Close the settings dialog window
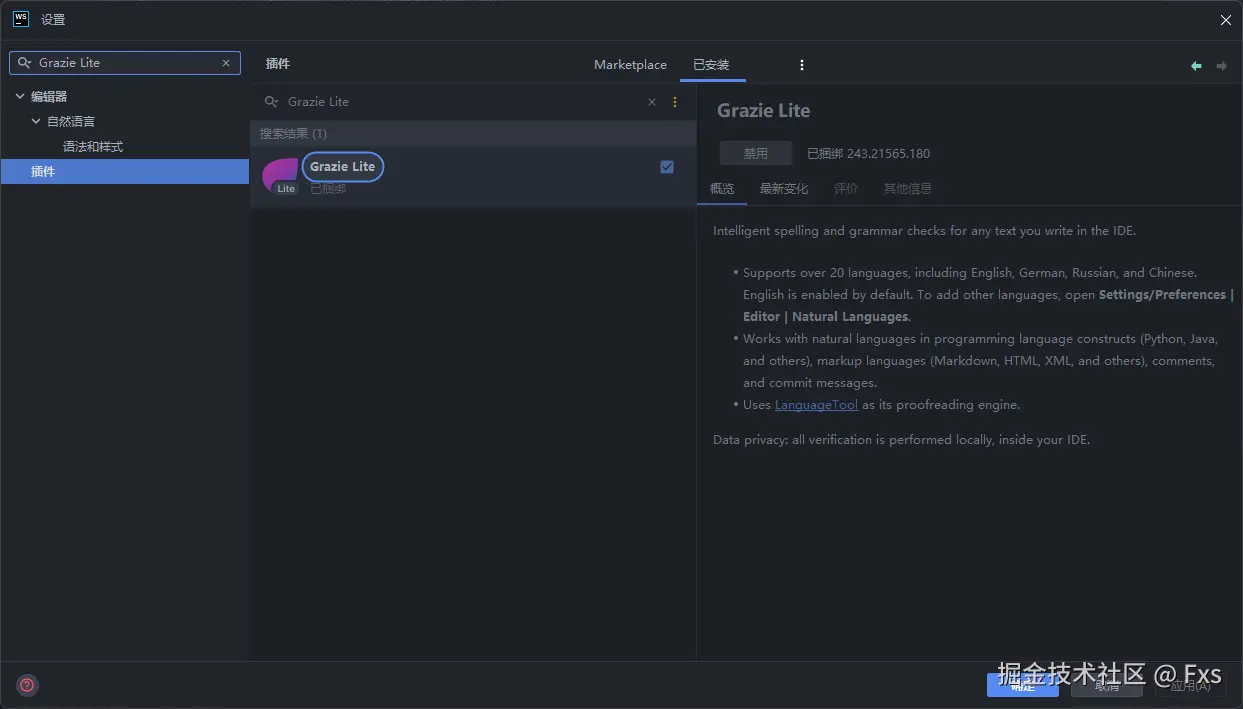 1226,20
